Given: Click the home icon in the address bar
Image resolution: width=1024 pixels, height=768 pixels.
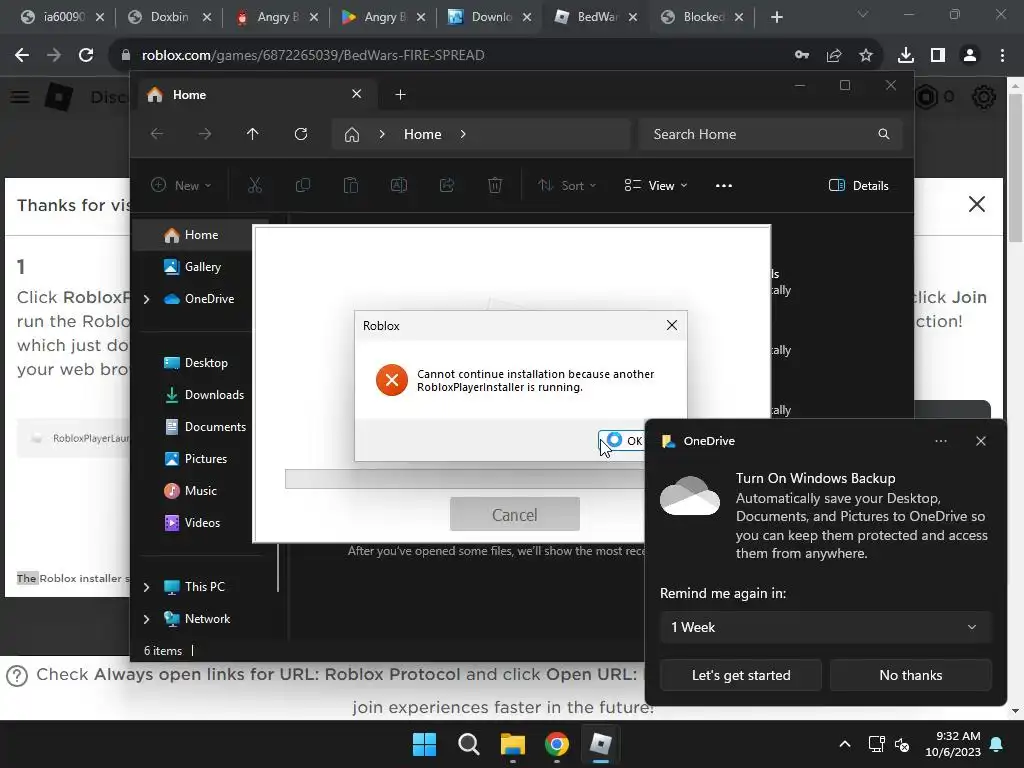Looking at the screenshot, I should click(x=351, y=135).
